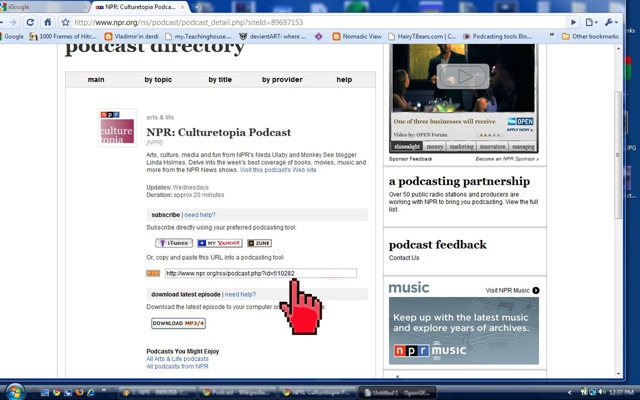This screenshot has height=400, width=640.
Task: Switch to Untitled 1 OpenOffice taskbar button
Action: point(398,393)
